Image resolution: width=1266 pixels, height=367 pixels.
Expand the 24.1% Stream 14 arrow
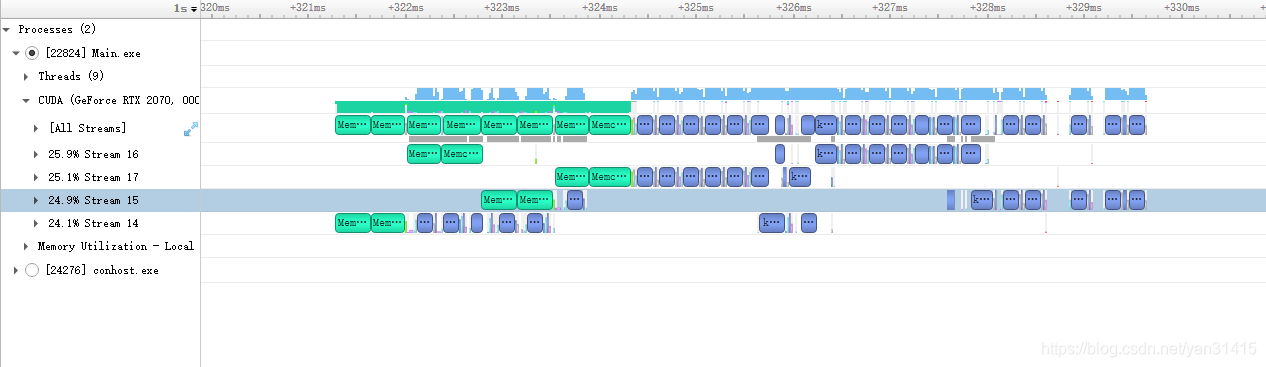click(x=36, y=223)
